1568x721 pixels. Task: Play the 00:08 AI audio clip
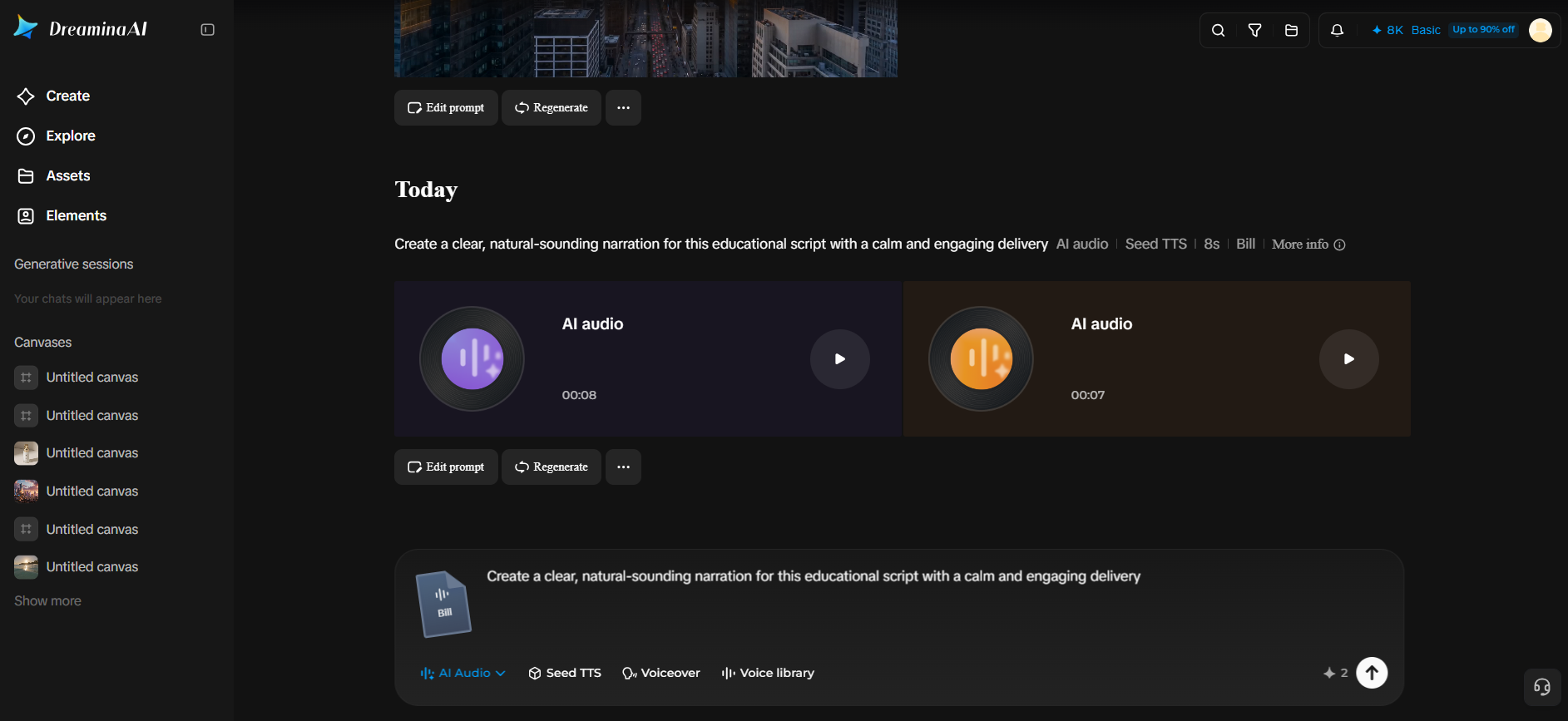(x=840, y=359)
